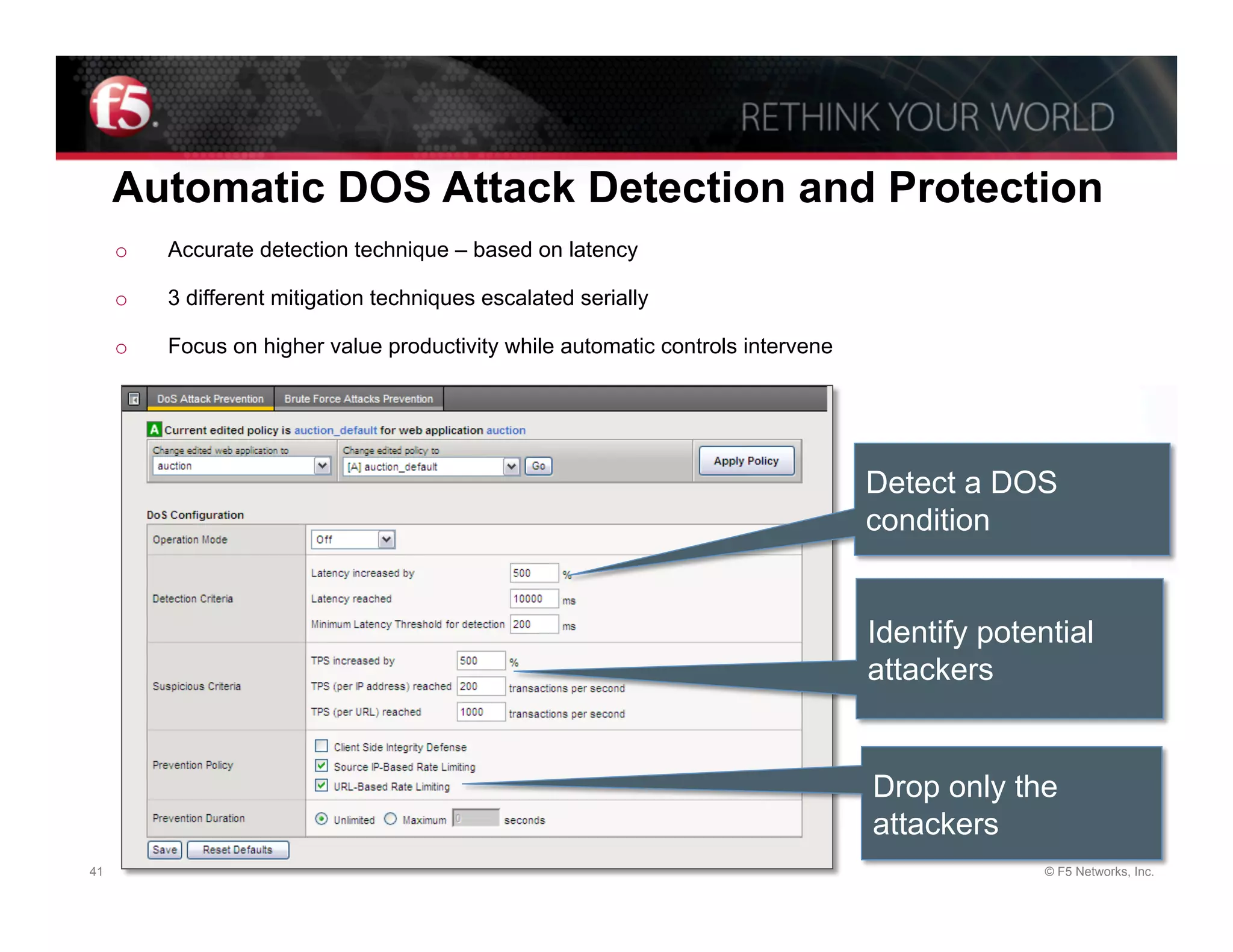Viewport: 1233px width, 952px height.
Task: Click the bullet starting 'Focus on higher value productivity'
Action: coord(500,346)
